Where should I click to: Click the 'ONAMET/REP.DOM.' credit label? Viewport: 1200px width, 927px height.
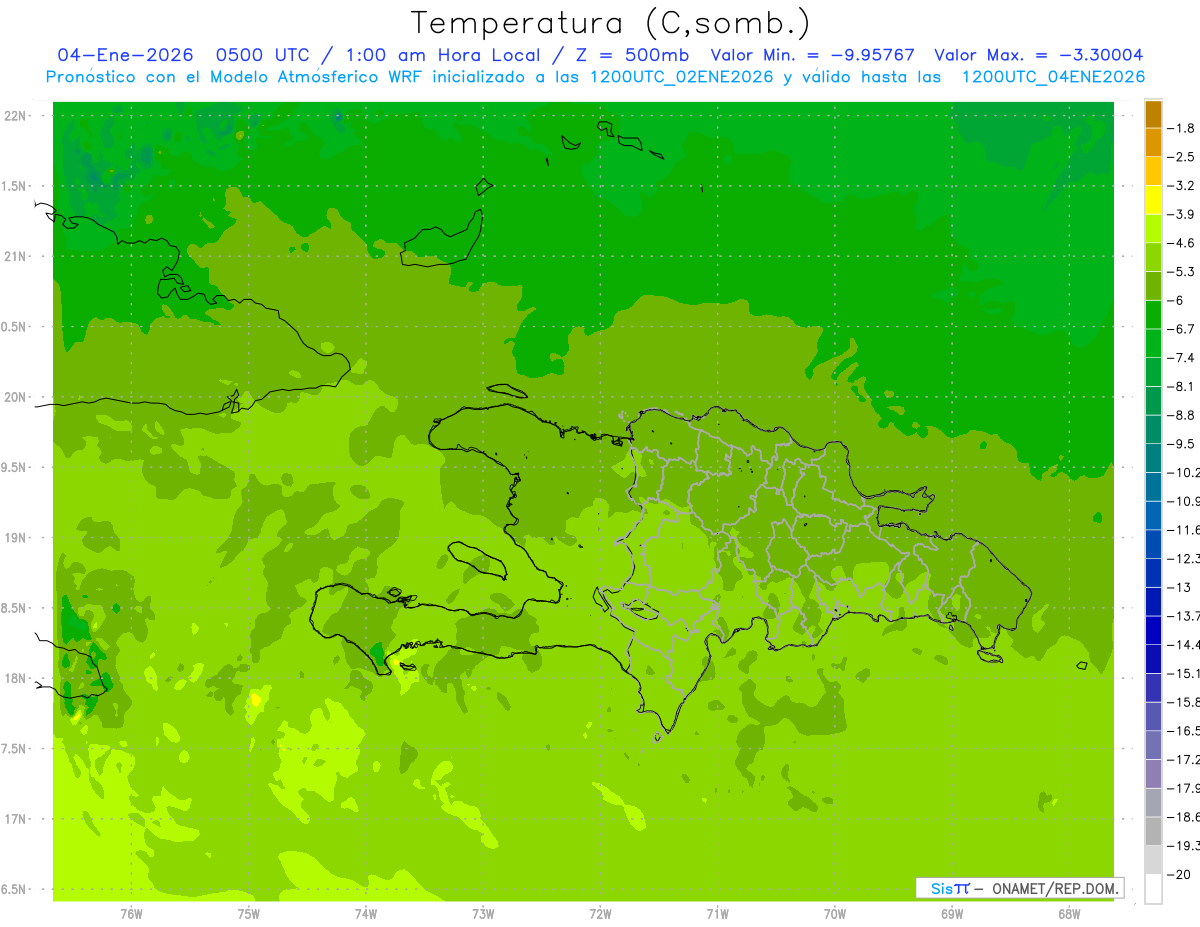tap(1054, 888)
